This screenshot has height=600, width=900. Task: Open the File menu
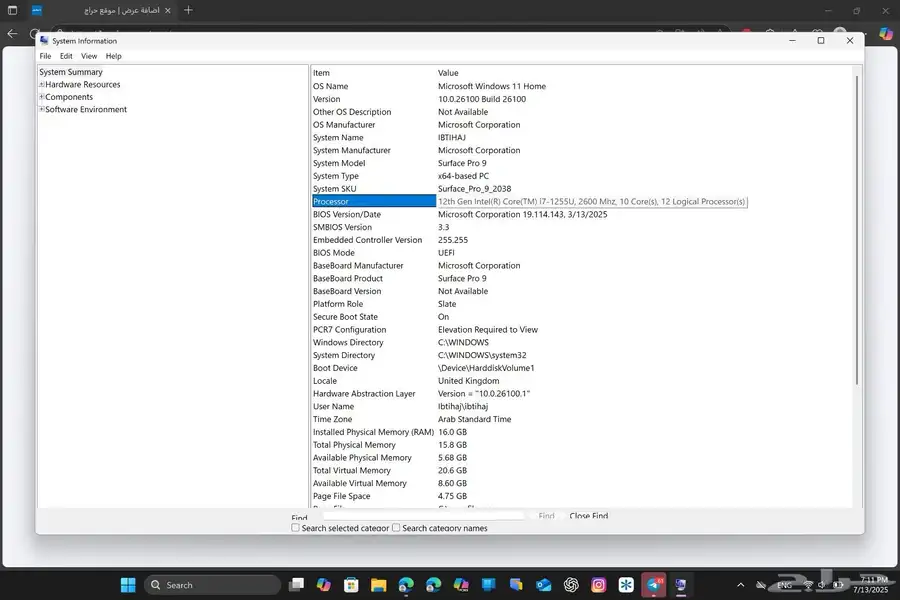45,56
